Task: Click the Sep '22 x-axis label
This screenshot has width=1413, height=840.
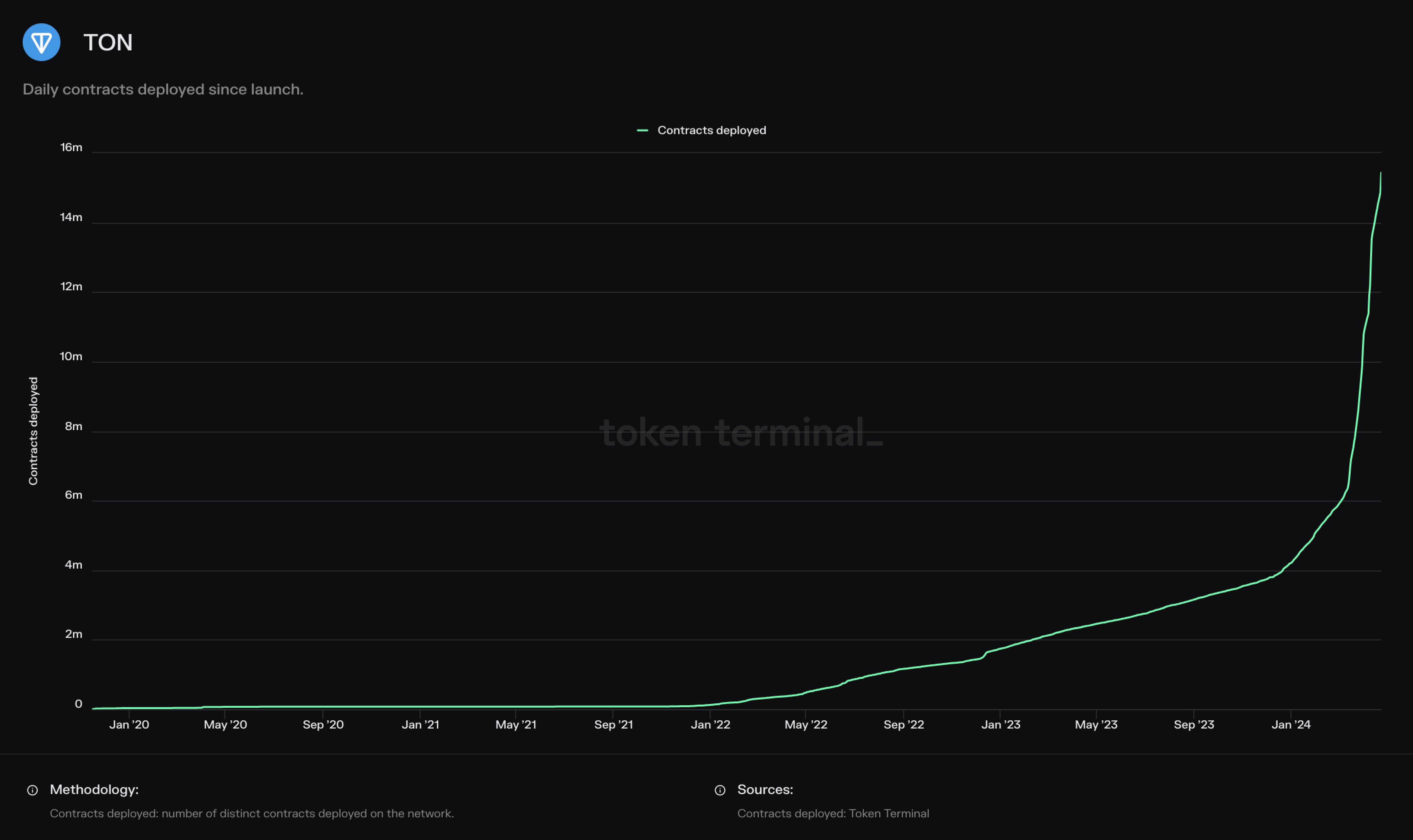Action: [x=904, y=724]
